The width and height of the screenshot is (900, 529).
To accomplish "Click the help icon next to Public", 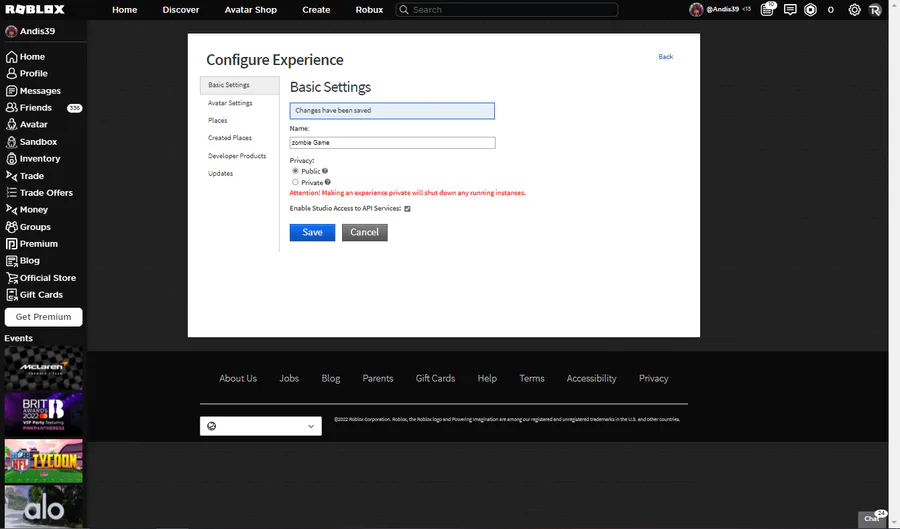I will click(325, 171).
